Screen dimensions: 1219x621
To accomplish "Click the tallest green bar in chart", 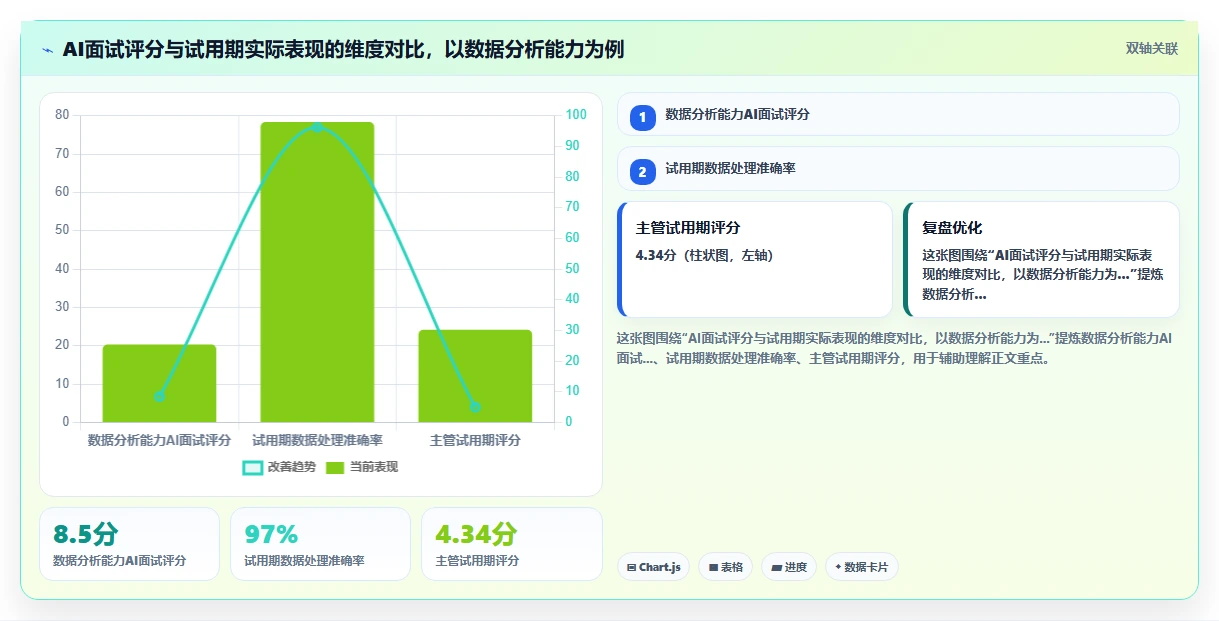I will tap(317, 272).
